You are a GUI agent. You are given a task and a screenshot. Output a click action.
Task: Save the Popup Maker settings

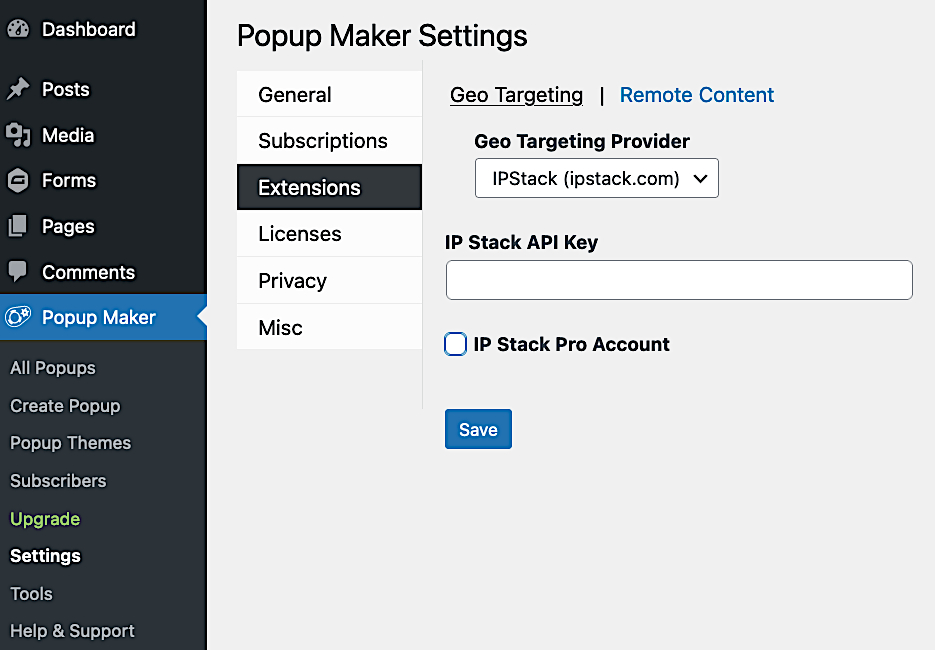[x=478, y=429]
